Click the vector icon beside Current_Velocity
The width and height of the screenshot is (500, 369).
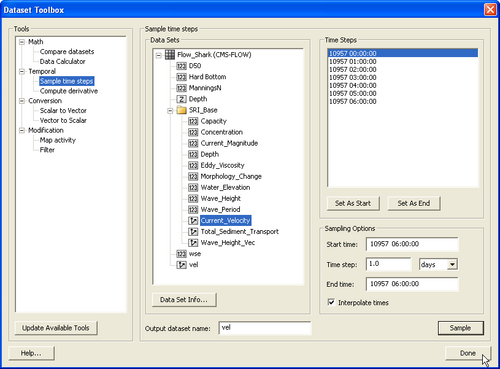click(193, 220)
